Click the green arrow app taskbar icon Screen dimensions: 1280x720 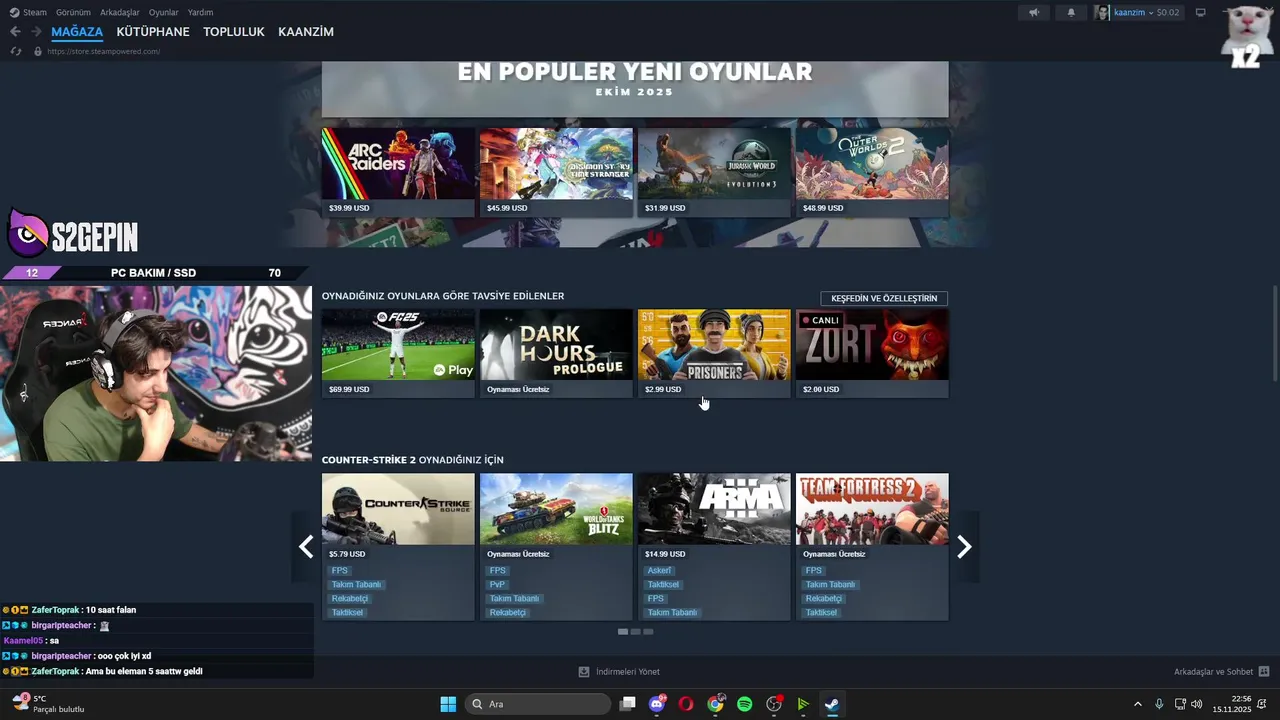coord(803,704)
